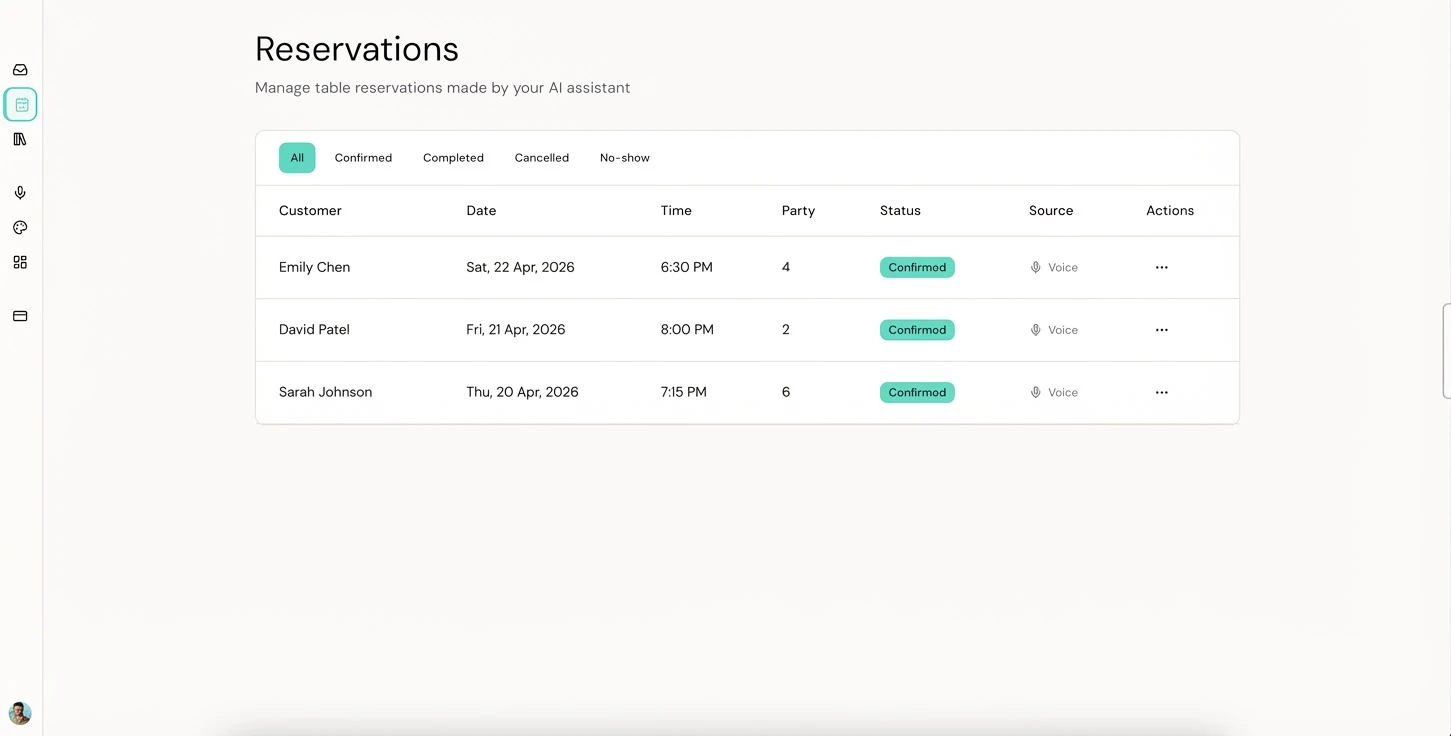Open the palette appearance sidebar icon
This screenshot has height=736, width=1451.
click(x=20, y=228)
